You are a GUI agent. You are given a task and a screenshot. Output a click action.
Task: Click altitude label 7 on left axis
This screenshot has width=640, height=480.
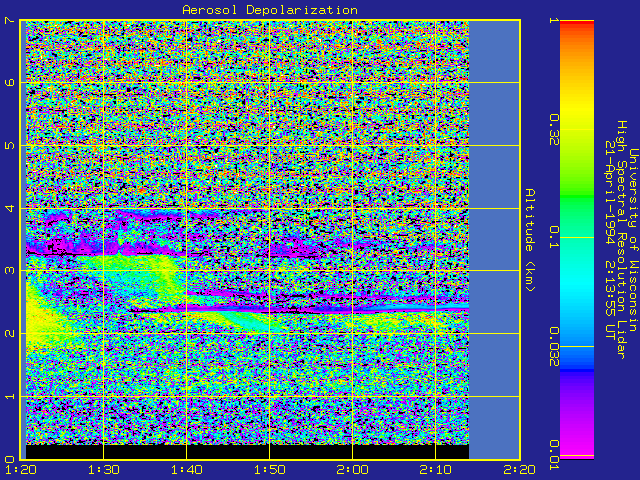point(9,20)
